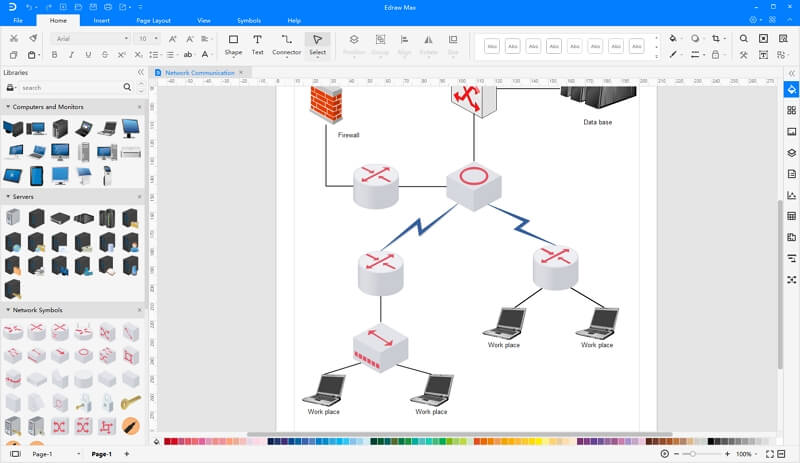Screen dimensions: 800x463
Task: Open the layers panel icon in right sidebar
Action: (791, 153)
